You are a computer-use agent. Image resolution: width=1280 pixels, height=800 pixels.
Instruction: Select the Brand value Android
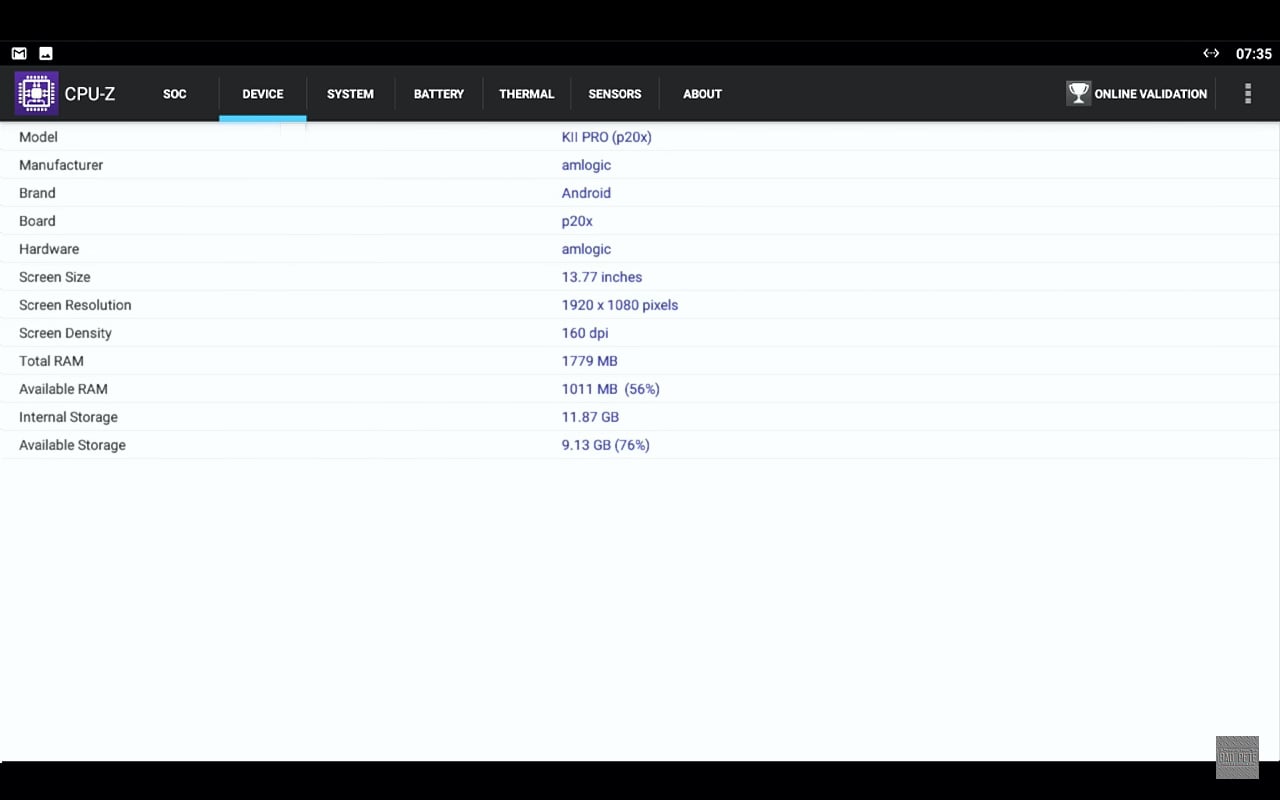point(586,193)
